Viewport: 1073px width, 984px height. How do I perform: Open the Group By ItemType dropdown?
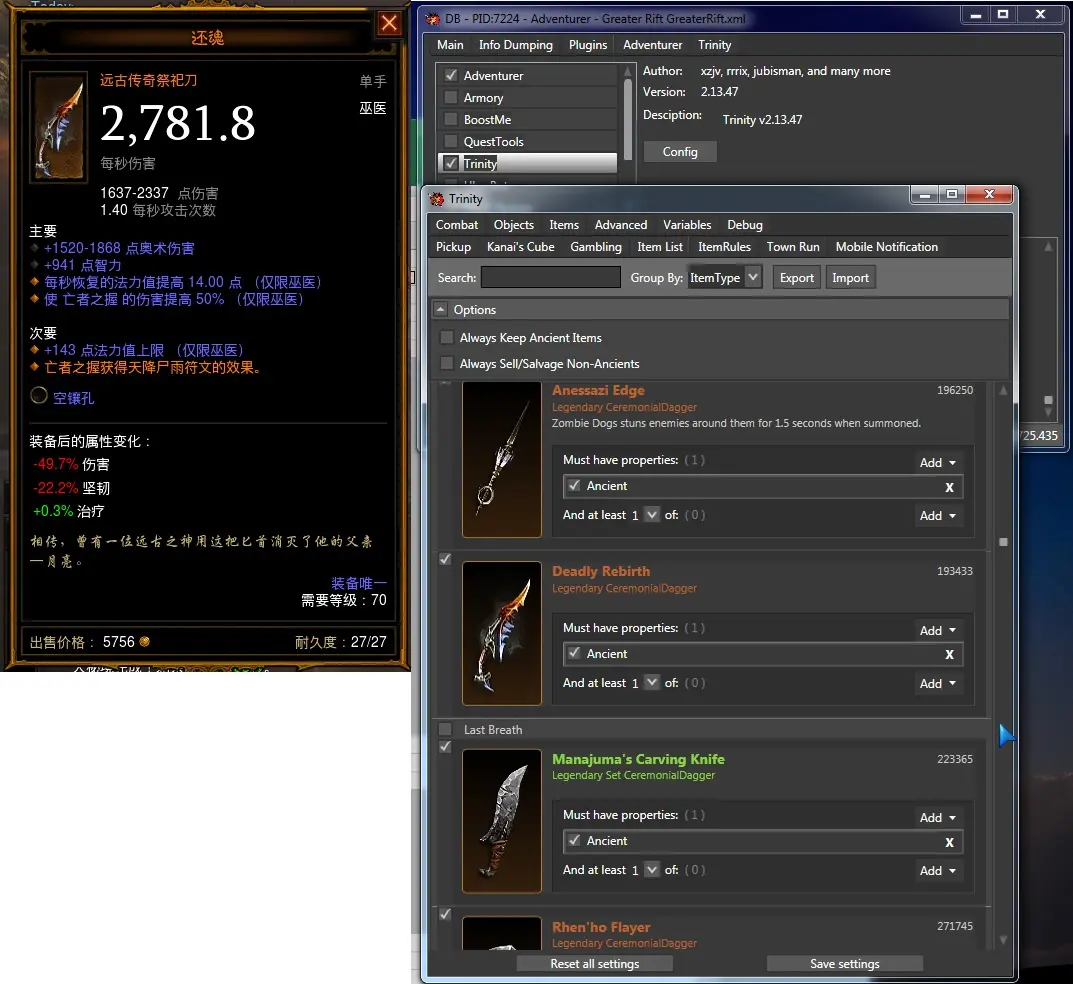point(725,277)
